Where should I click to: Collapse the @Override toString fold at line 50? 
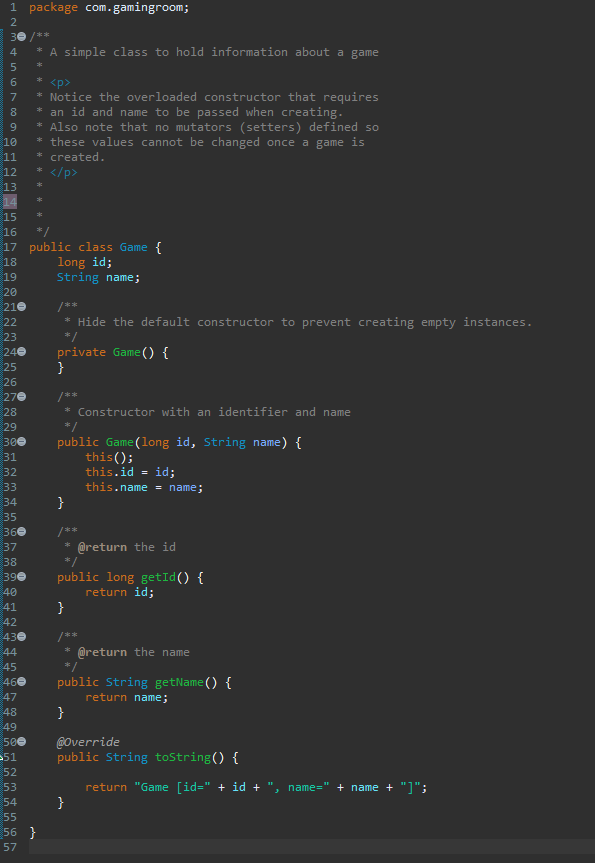(x=22, y=742)
